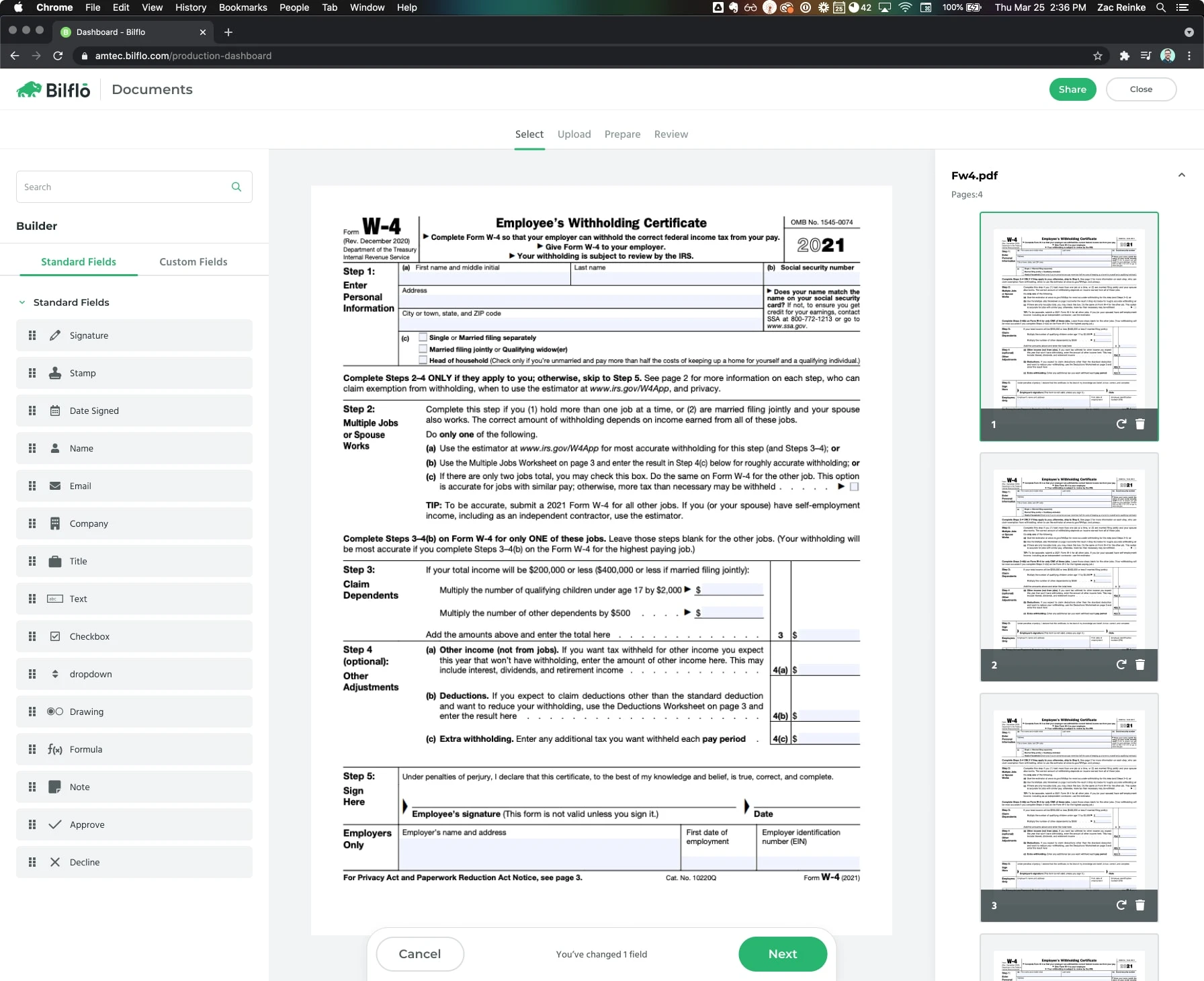The image size is (1204, 981).
Task: Bookmark this page with the star icon
Action: point(1098,56)
